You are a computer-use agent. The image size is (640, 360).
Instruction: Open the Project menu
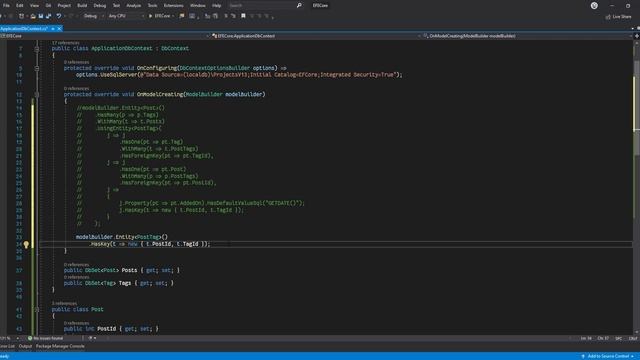(64, 6)
